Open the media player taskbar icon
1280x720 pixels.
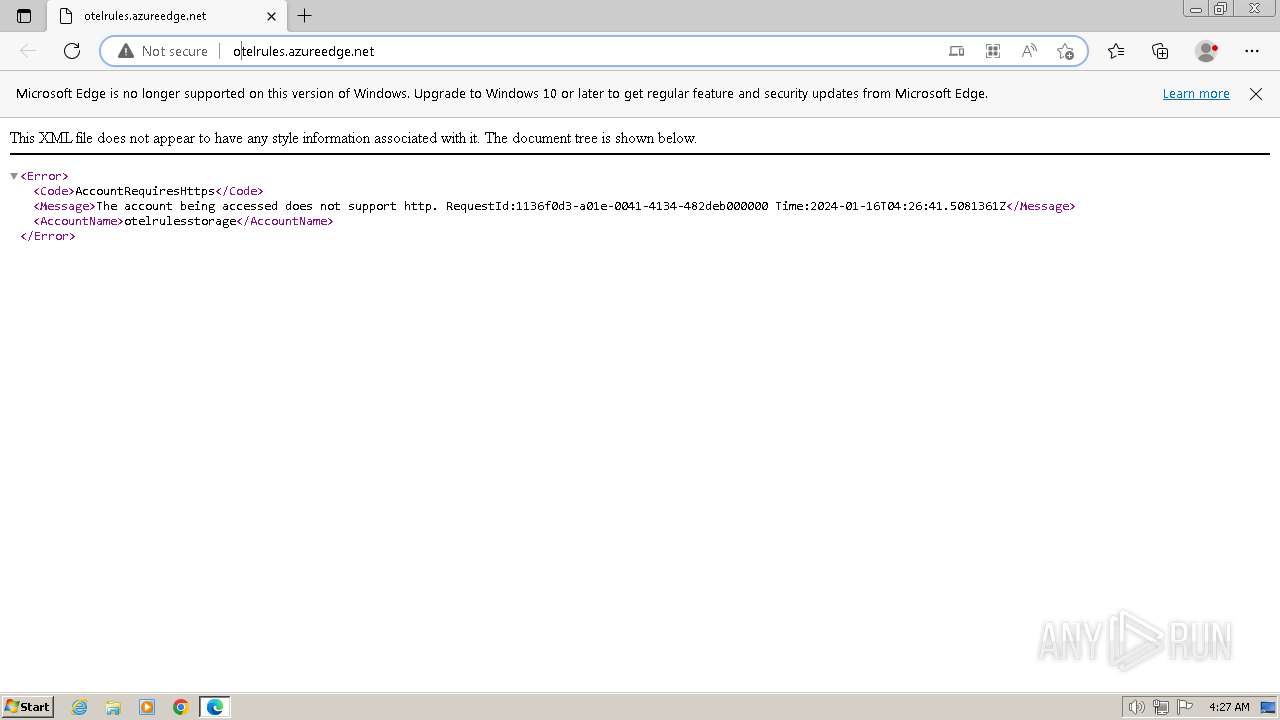click(x=147, y=707)
